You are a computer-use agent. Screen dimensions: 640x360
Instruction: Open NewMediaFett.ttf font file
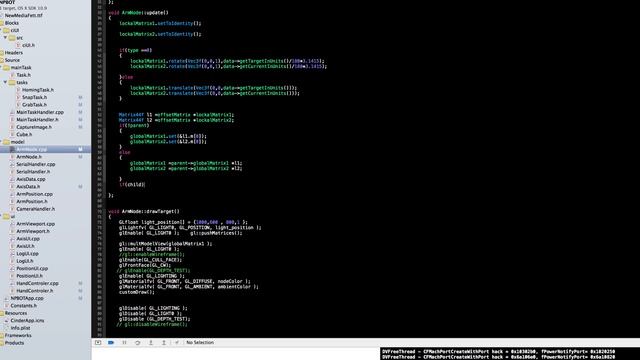click(24, 16)
